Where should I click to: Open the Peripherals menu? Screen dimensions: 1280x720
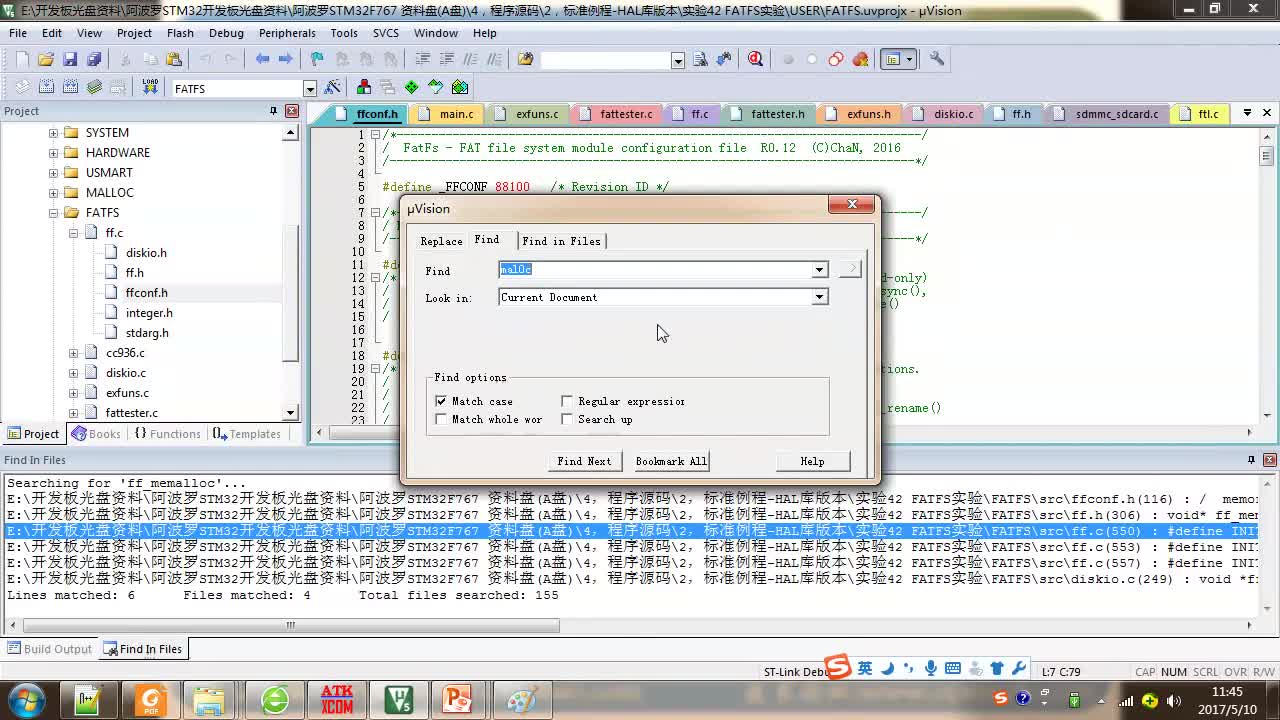tap(287, 33)
